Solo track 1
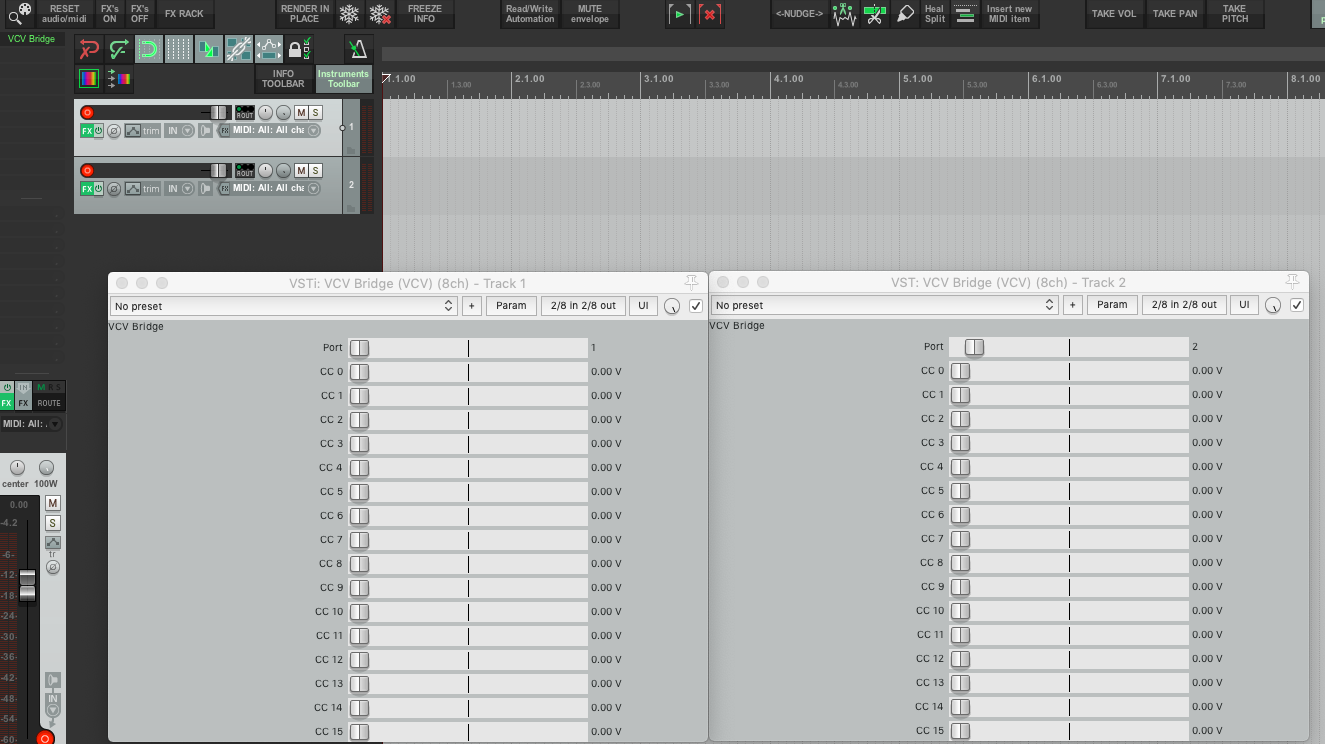 [316, 113]
